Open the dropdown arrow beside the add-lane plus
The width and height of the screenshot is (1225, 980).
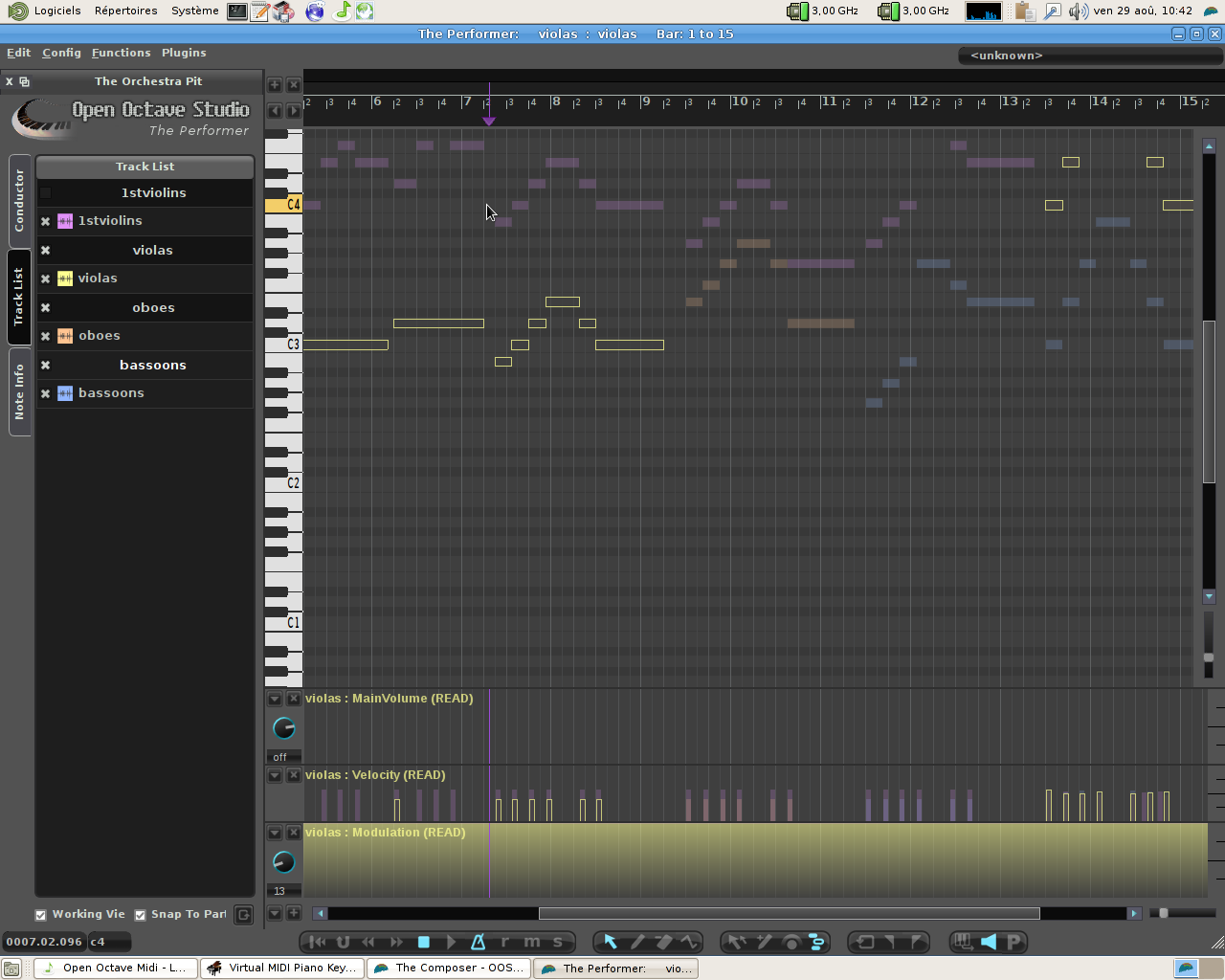coord(275,913)
